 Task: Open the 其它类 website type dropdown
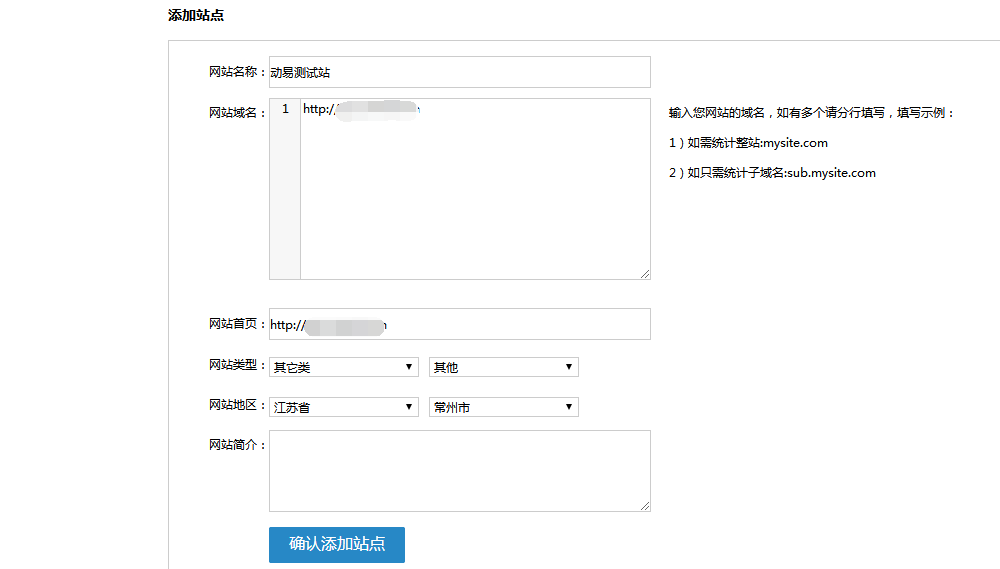click(343, 367)
